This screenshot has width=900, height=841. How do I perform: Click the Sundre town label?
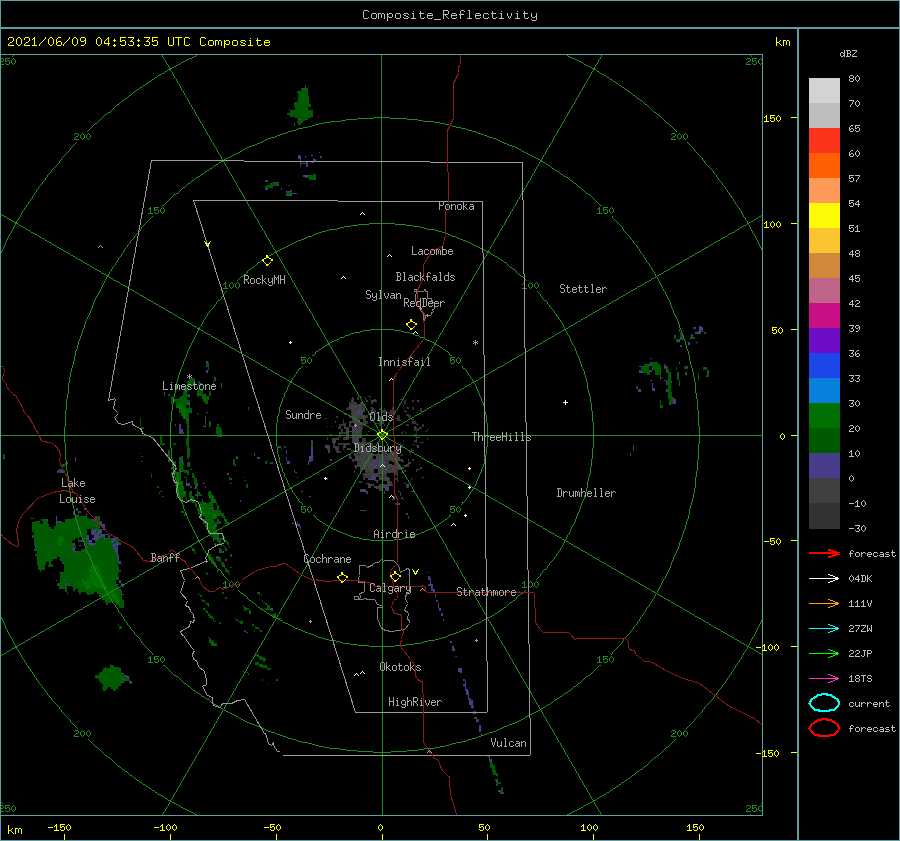click(303, 414)
